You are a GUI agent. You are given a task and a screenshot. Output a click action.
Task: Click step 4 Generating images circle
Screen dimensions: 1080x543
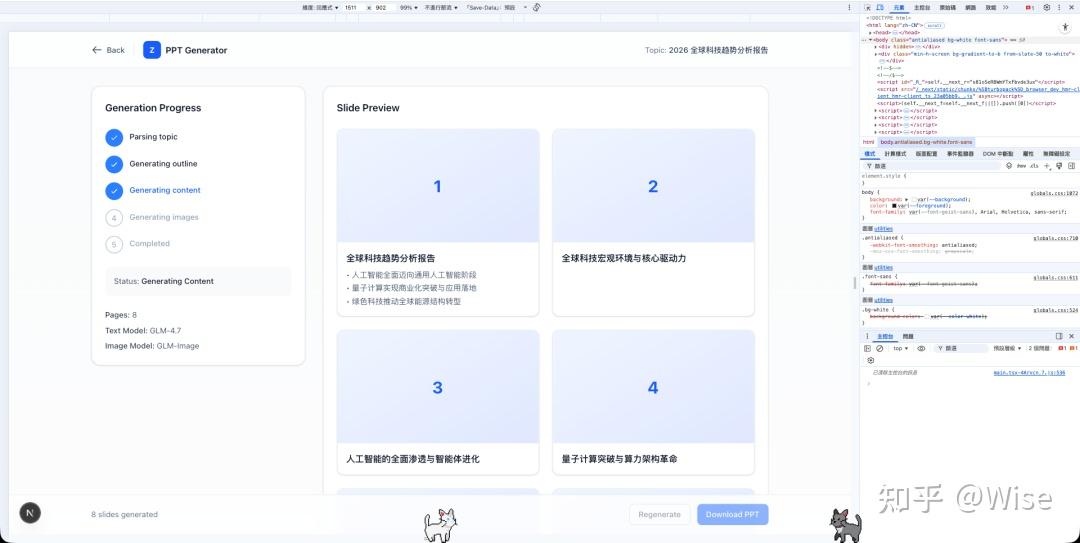114,217
